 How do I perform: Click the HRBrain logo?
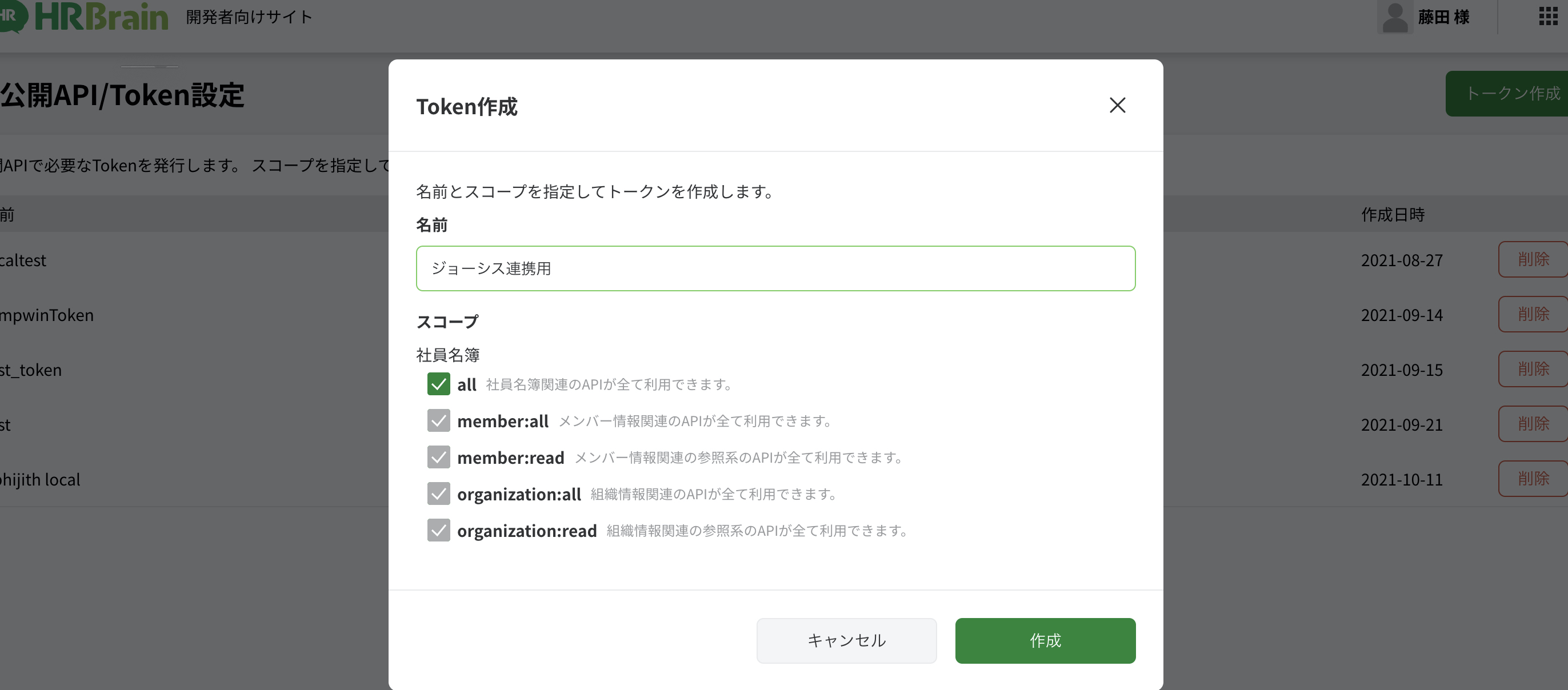click(85, 17)
